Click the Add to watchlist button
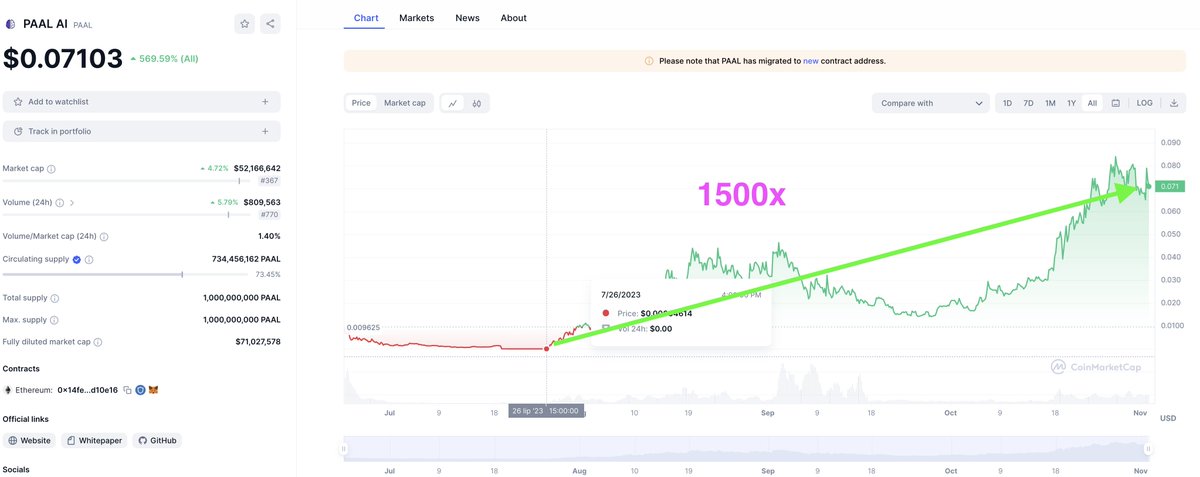 point(142,102)
